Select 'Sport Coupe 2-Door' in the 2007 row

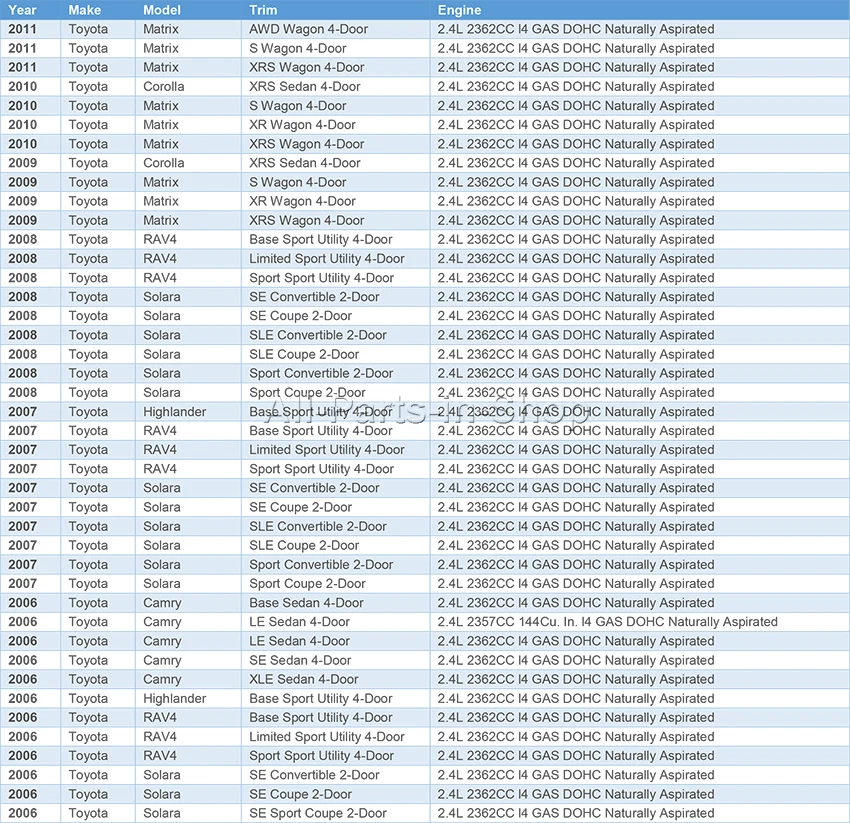(307, 583)
